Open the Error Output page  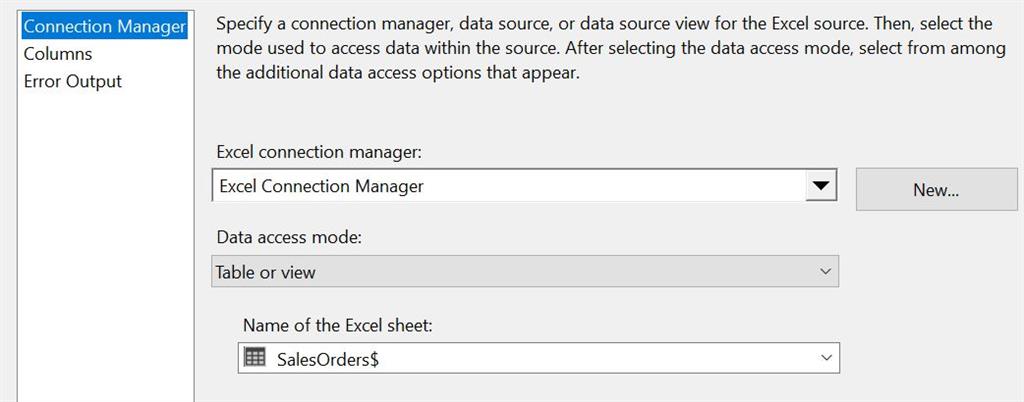click(72, 82)
